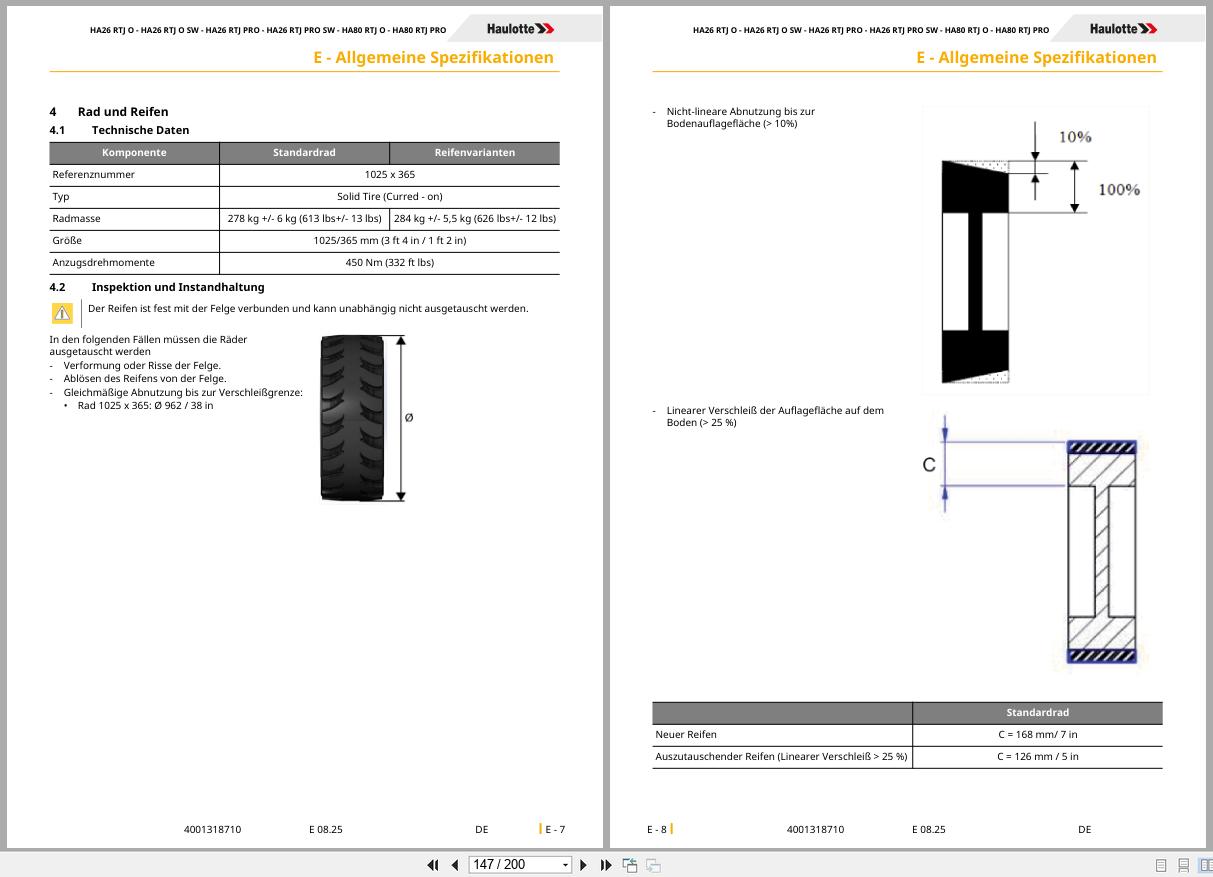This screenshot has width=1213, height=877.
Task: Click 'Solid Tire (Curred - on)' cell
Action: pyautogui.click(x=390, y=197)
